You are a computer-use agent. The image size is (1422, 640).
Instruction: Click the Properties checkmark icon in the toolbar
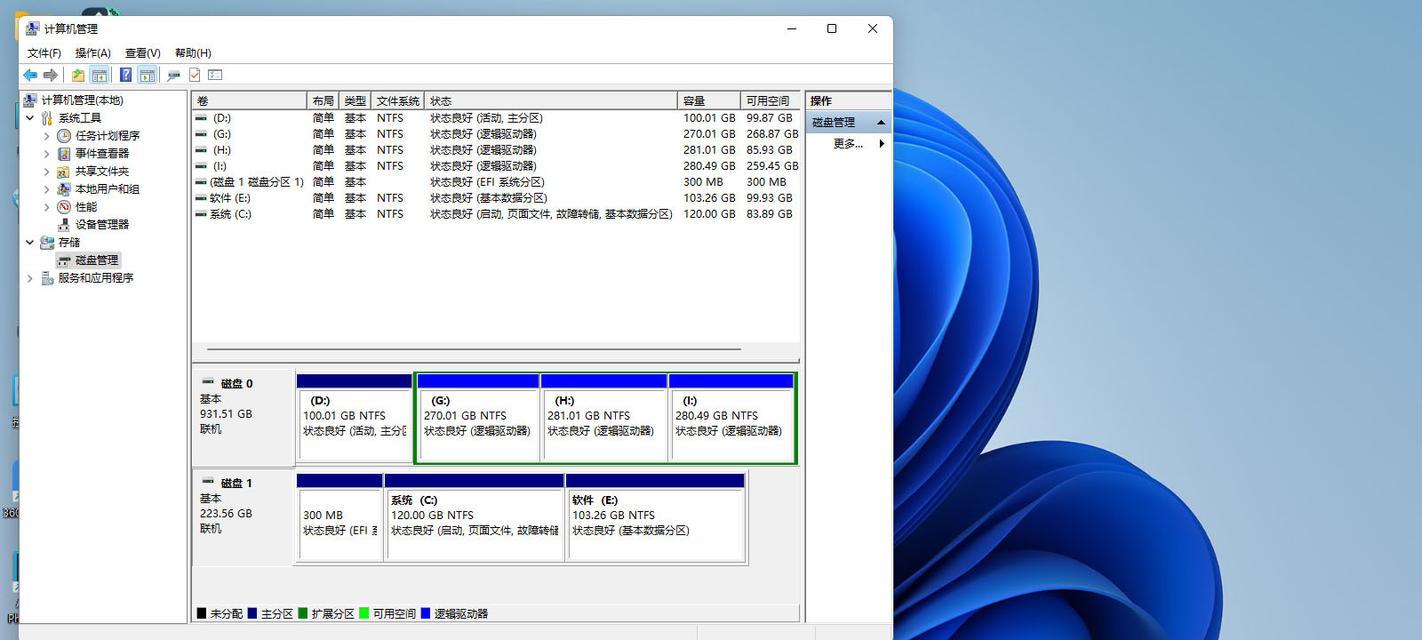point(195,75)
